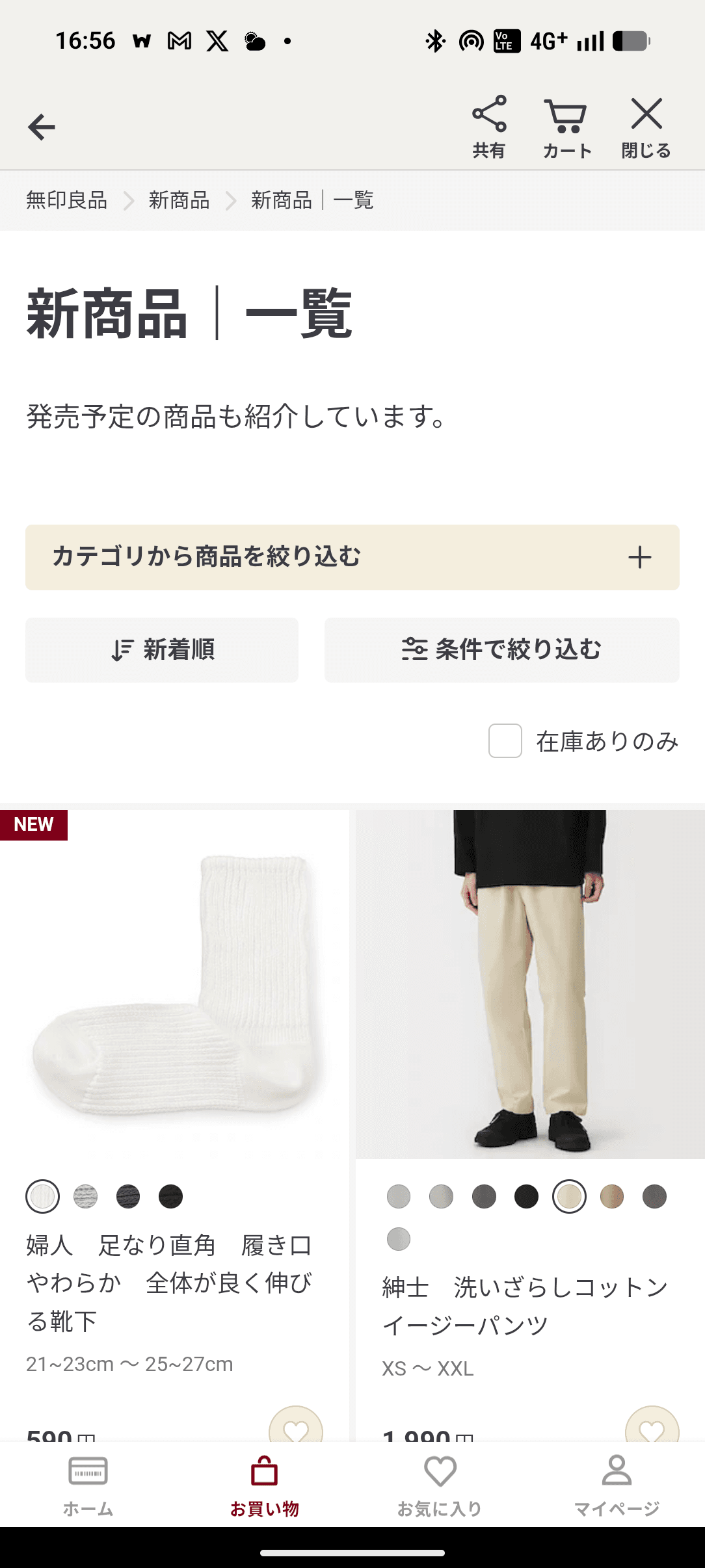Image resolution: width=705 pixels, height=1568 pixels.
Task: Select the selected beige pants color swatch
Action: tap(569, 1196)
